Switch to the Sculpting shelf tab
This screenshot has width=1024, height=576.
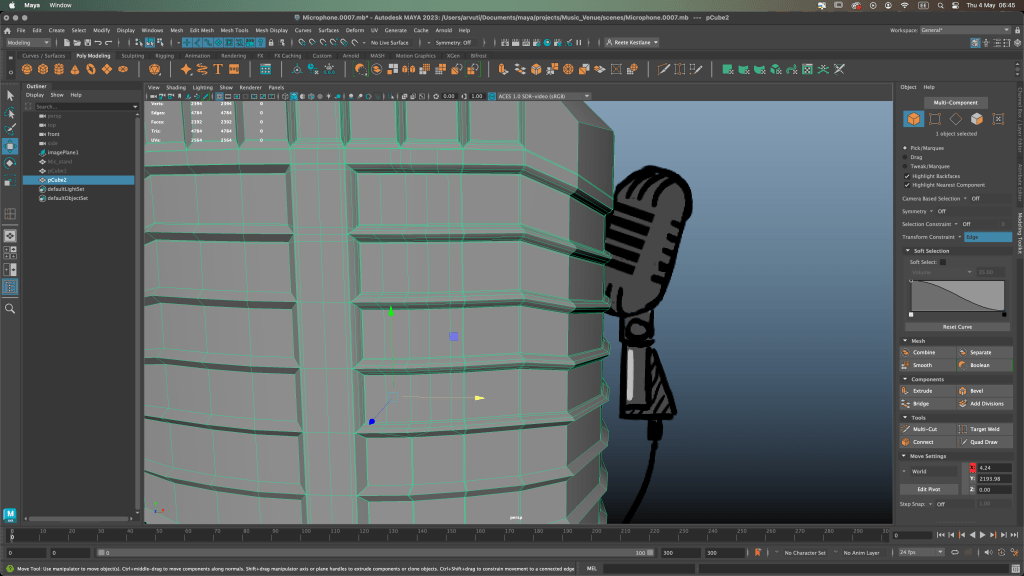coord(132,56)
